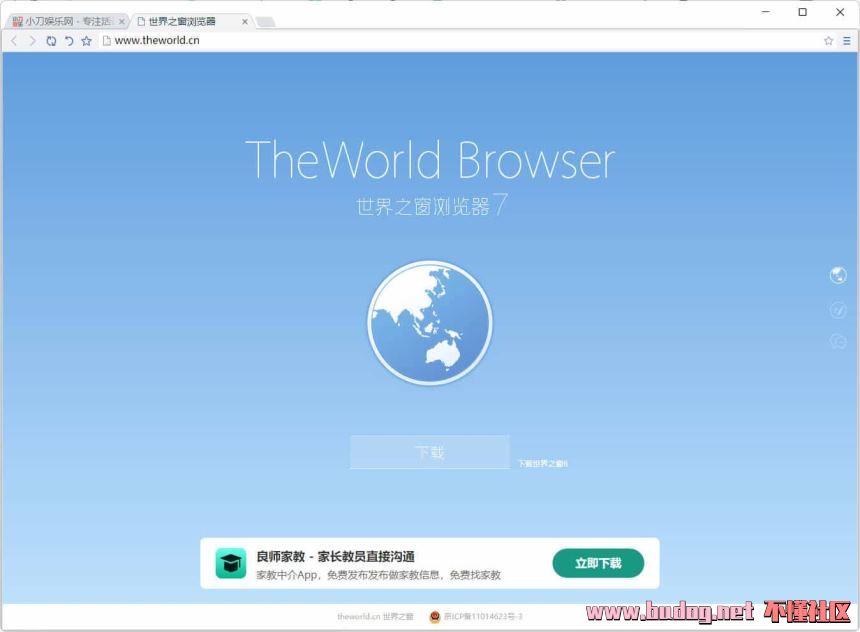Click the www.theworld.cn address field

point(461,41)
